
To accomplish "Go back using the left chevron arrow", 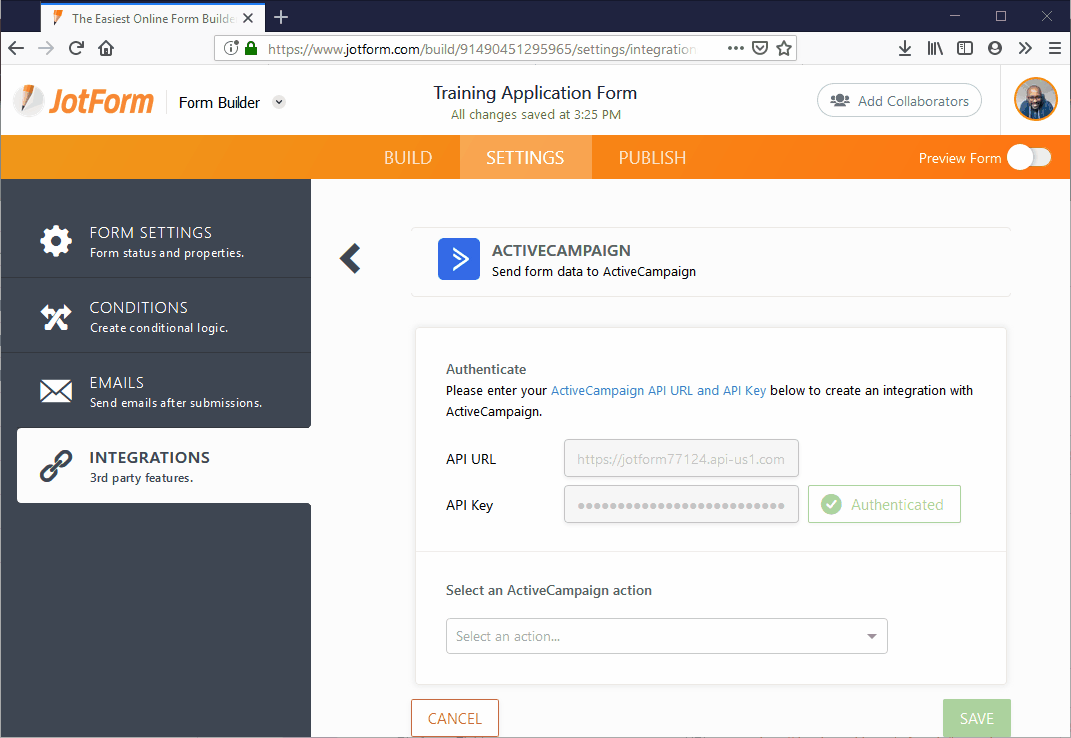I will coord(350,258).
